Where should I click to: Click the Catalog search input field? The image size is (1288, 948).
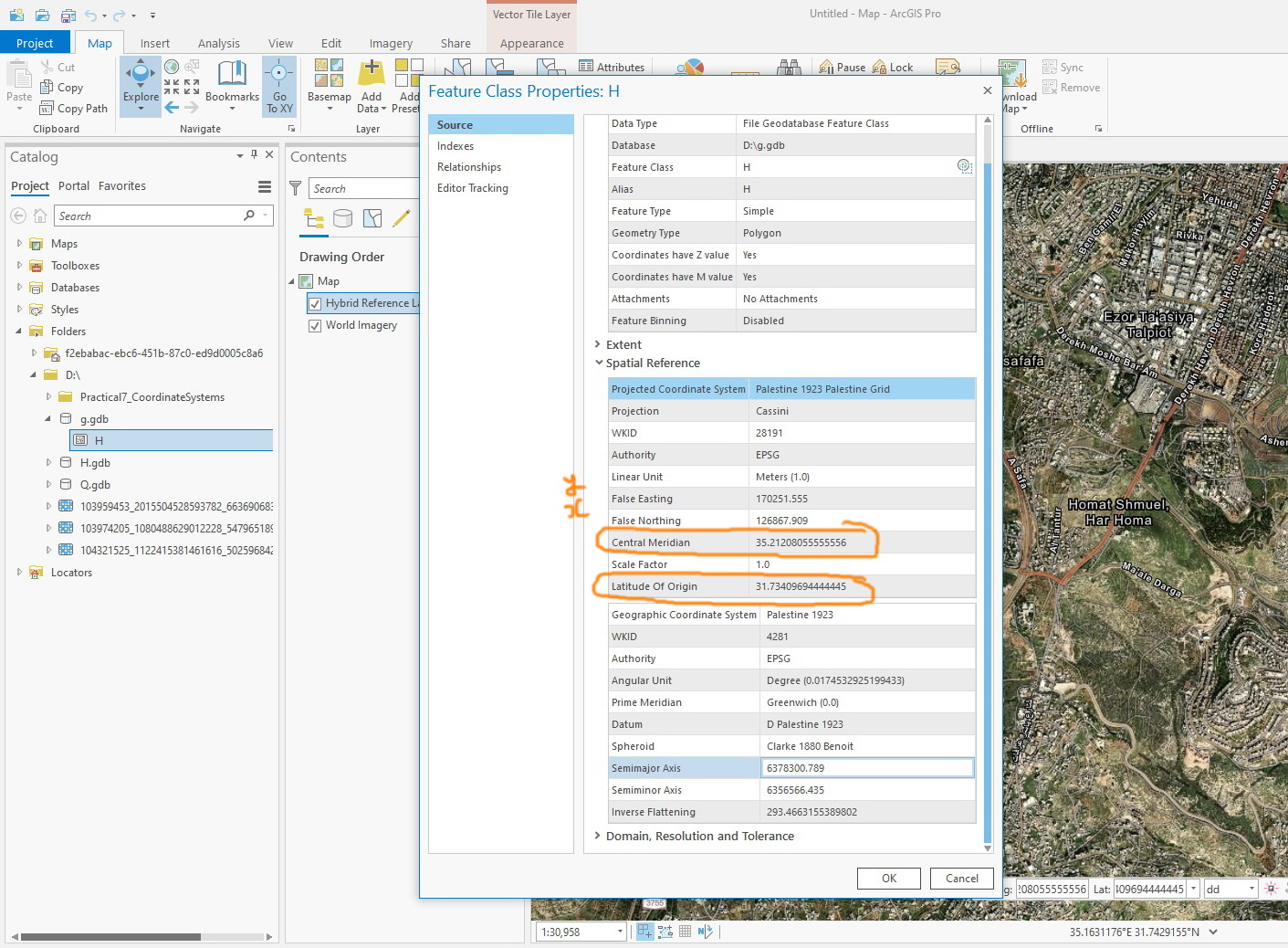146,216
